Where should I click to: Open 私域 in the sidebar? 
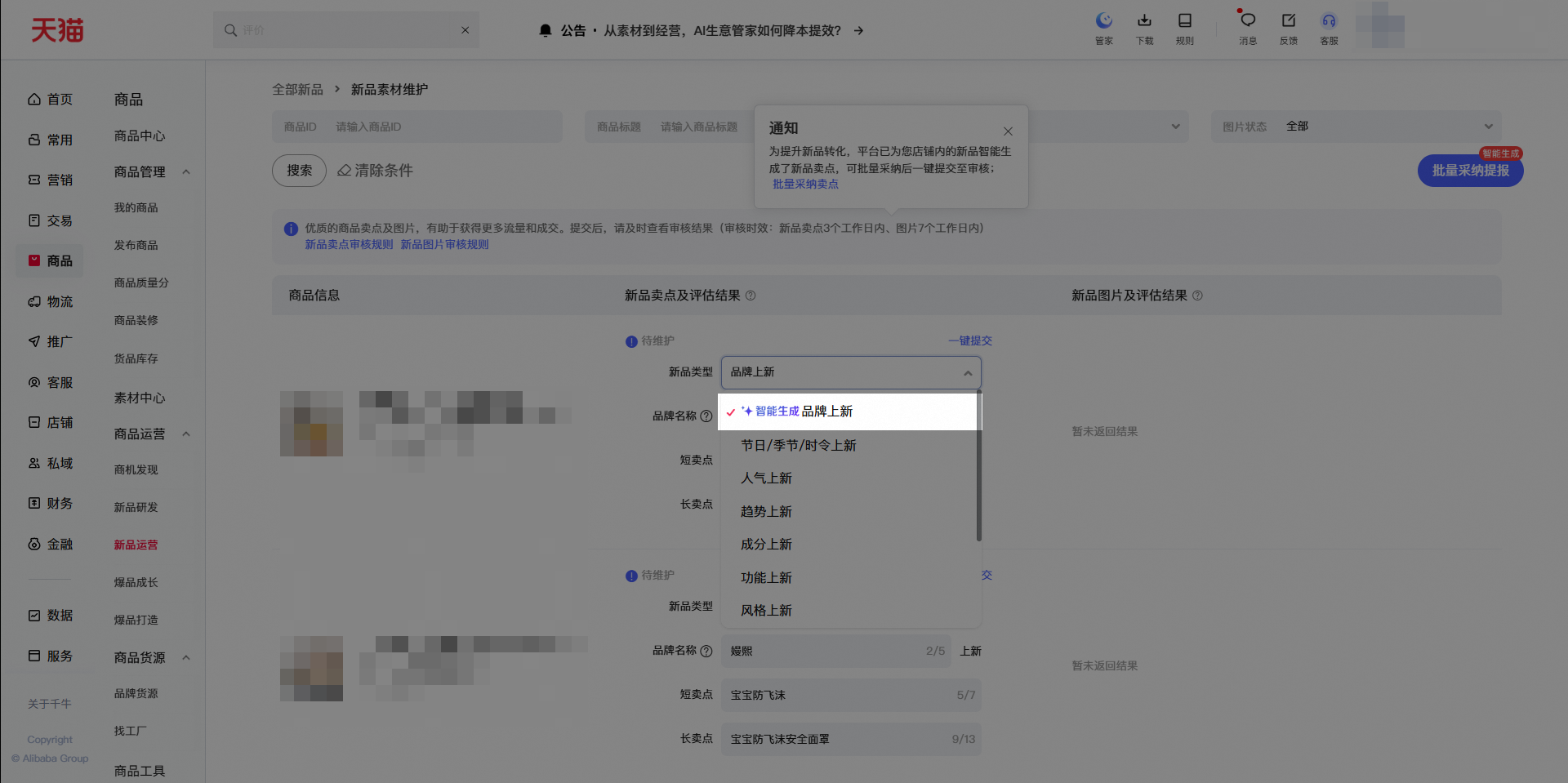[51, 463]
